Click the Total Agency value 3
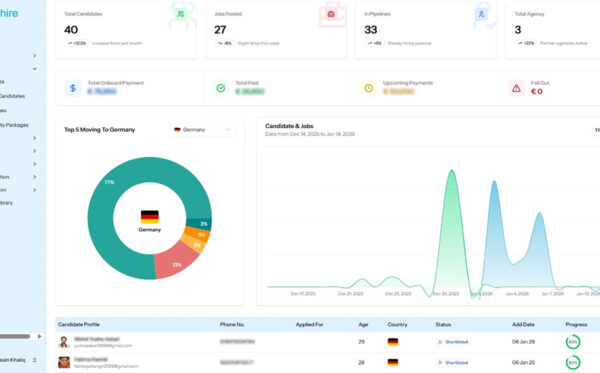 pos(518,30)
